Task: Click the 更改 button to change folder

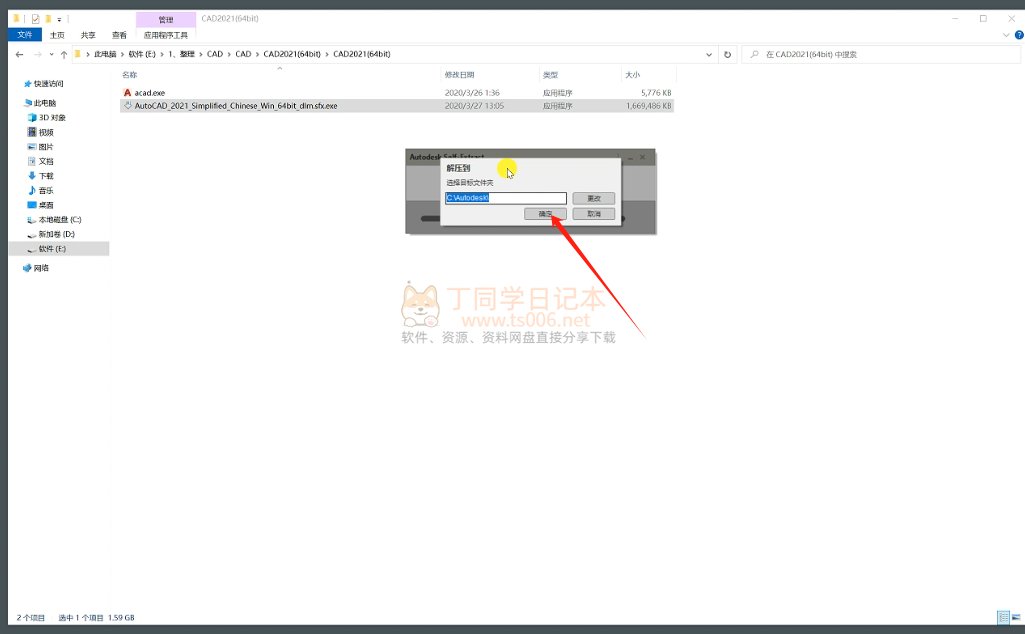Action: [x=594, y=198]
